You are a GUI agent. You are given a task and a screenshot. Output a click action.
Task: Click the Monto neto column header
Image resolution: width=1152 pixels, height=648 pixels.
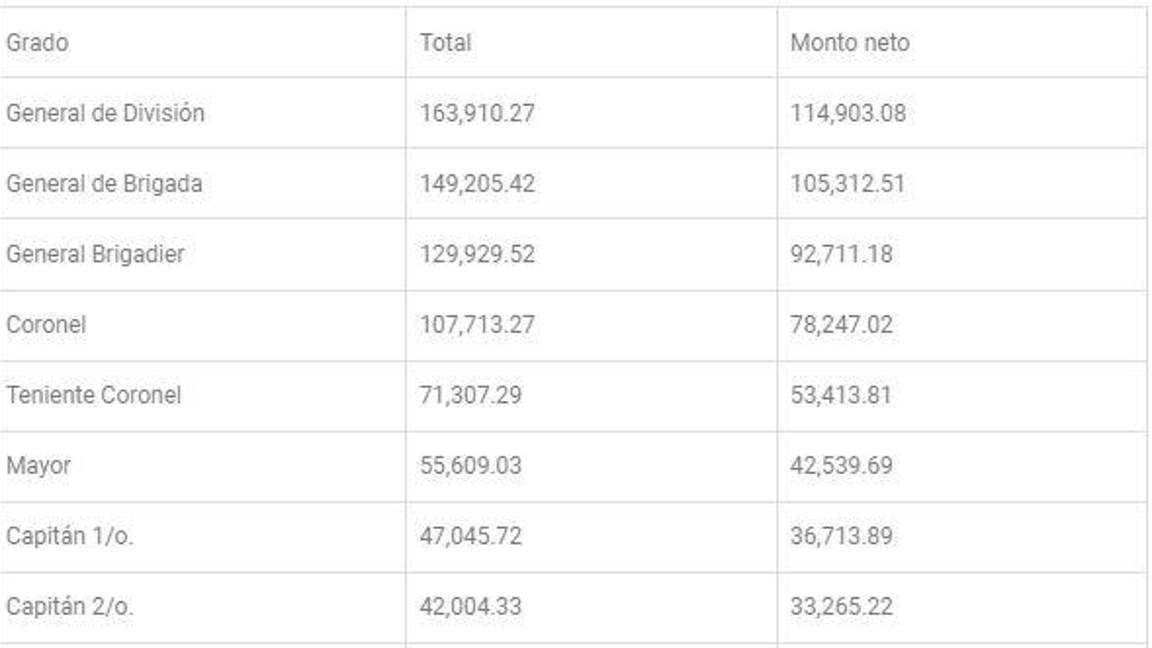849,43
